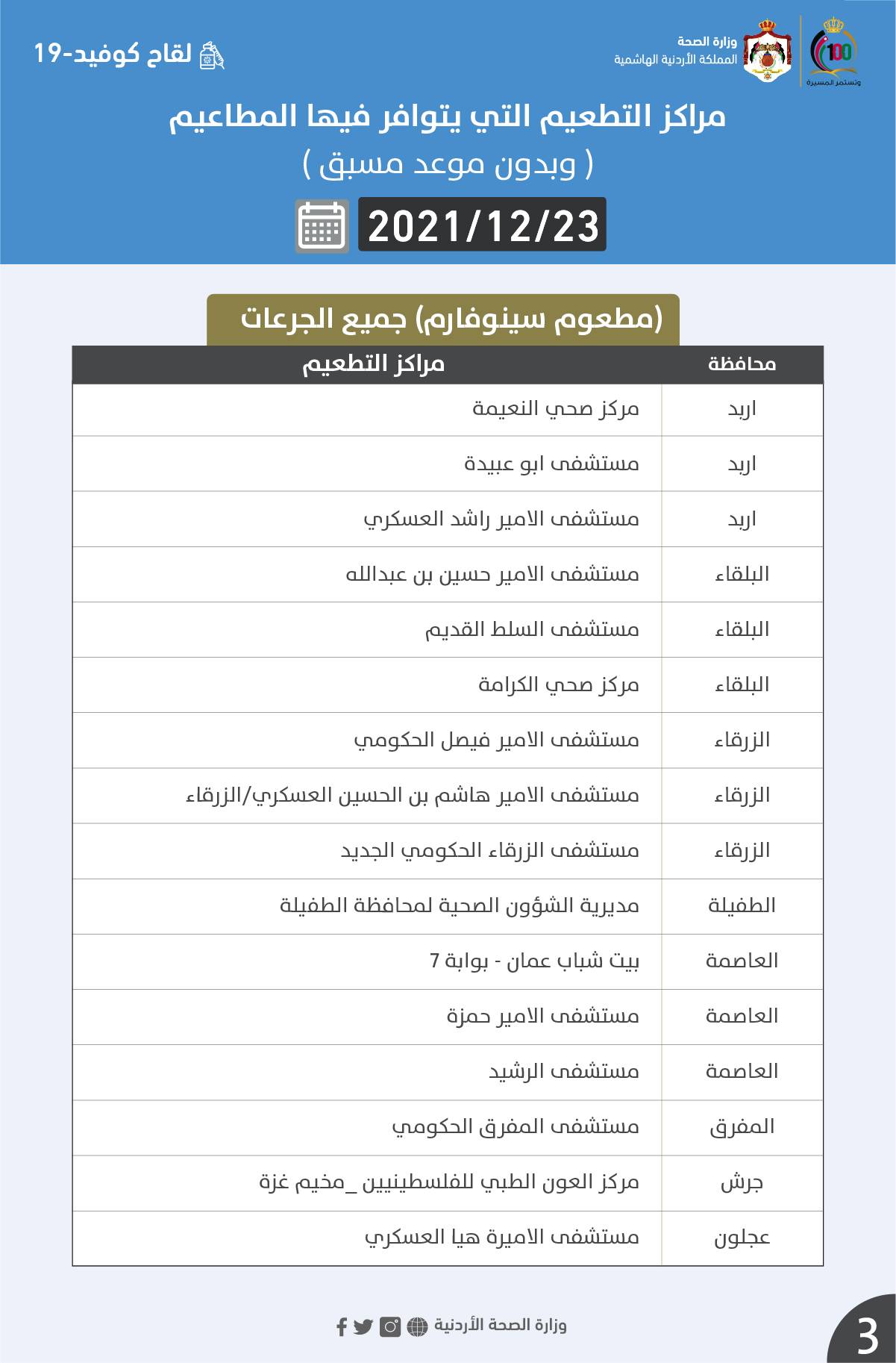Click the مراكز التطعيم column header
896x1363 pixels.
pos(373,364)
